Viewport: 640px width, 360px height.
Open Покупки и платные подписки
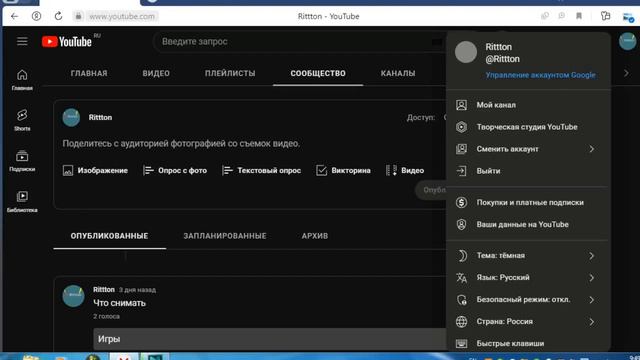point(528,202)
